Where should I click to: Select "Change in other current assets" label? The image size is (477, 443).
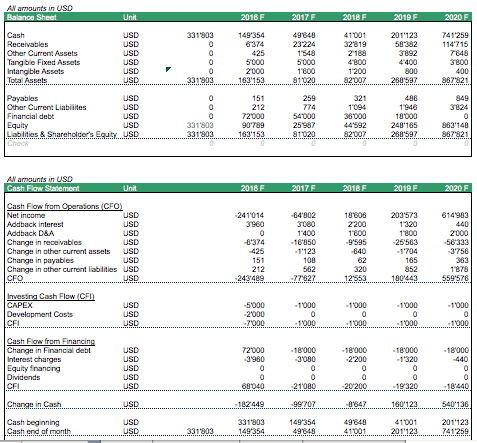[x=59, y=251]
